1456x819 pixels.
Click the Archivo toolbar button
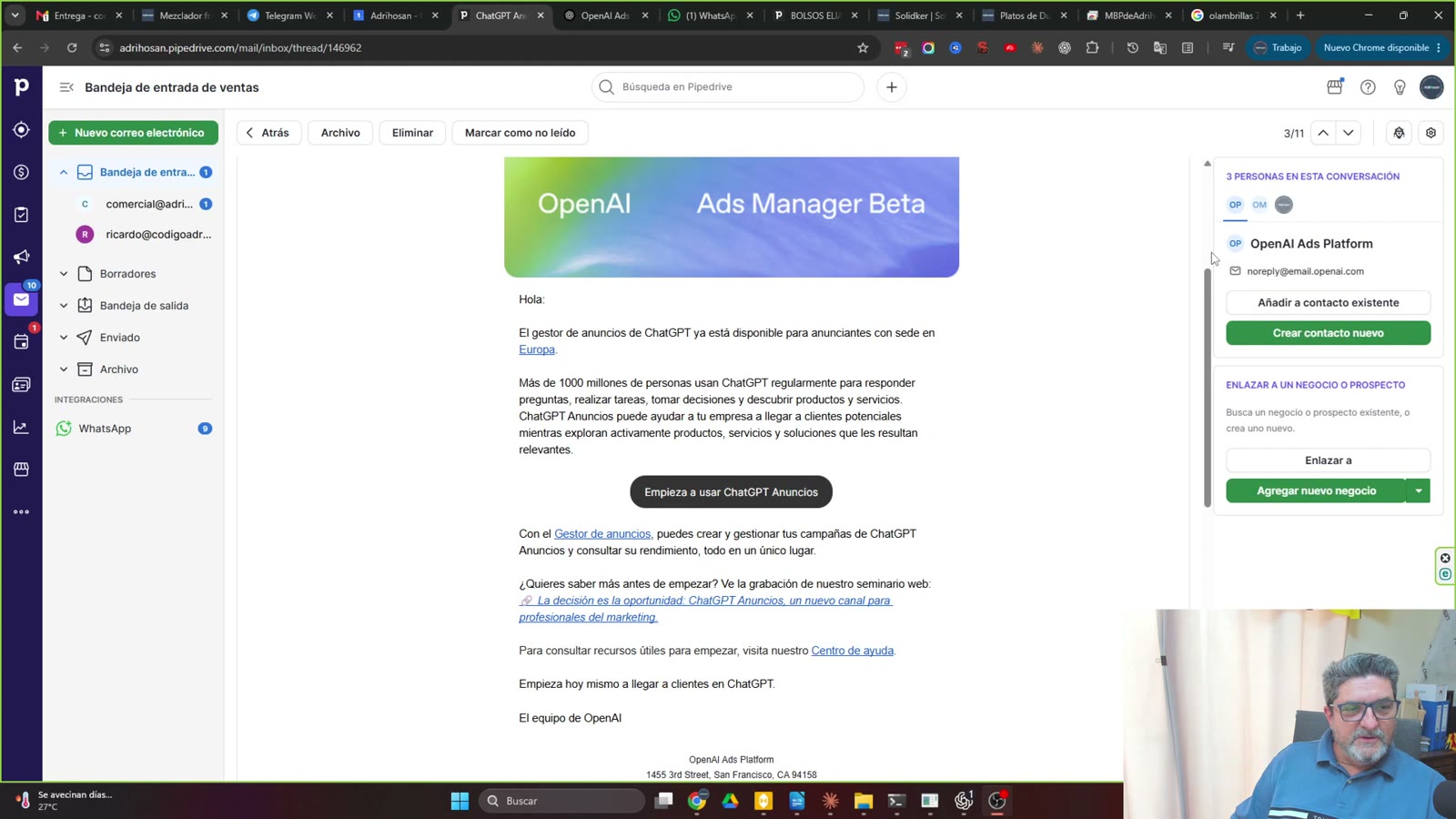(340, 133)
